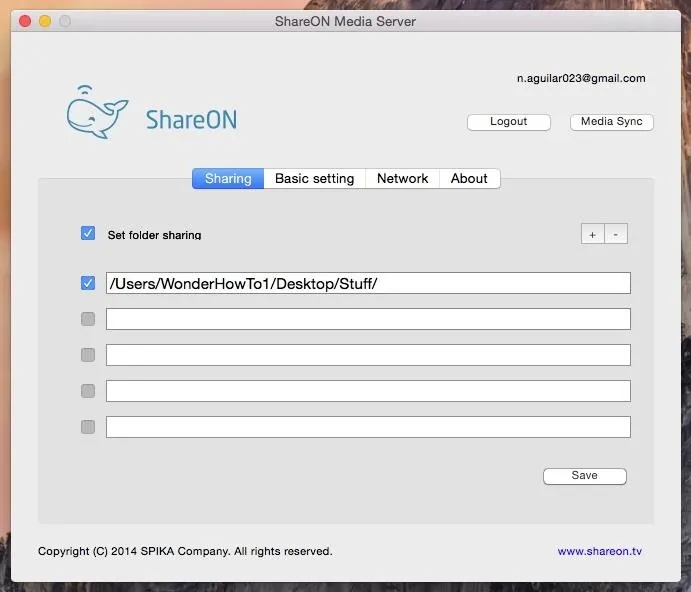This screenshot has width=691, height=592.
Task: Click the /Users/WonderHowTo1/Desktop/Stuff/ path field
Action: coord(368,283)
